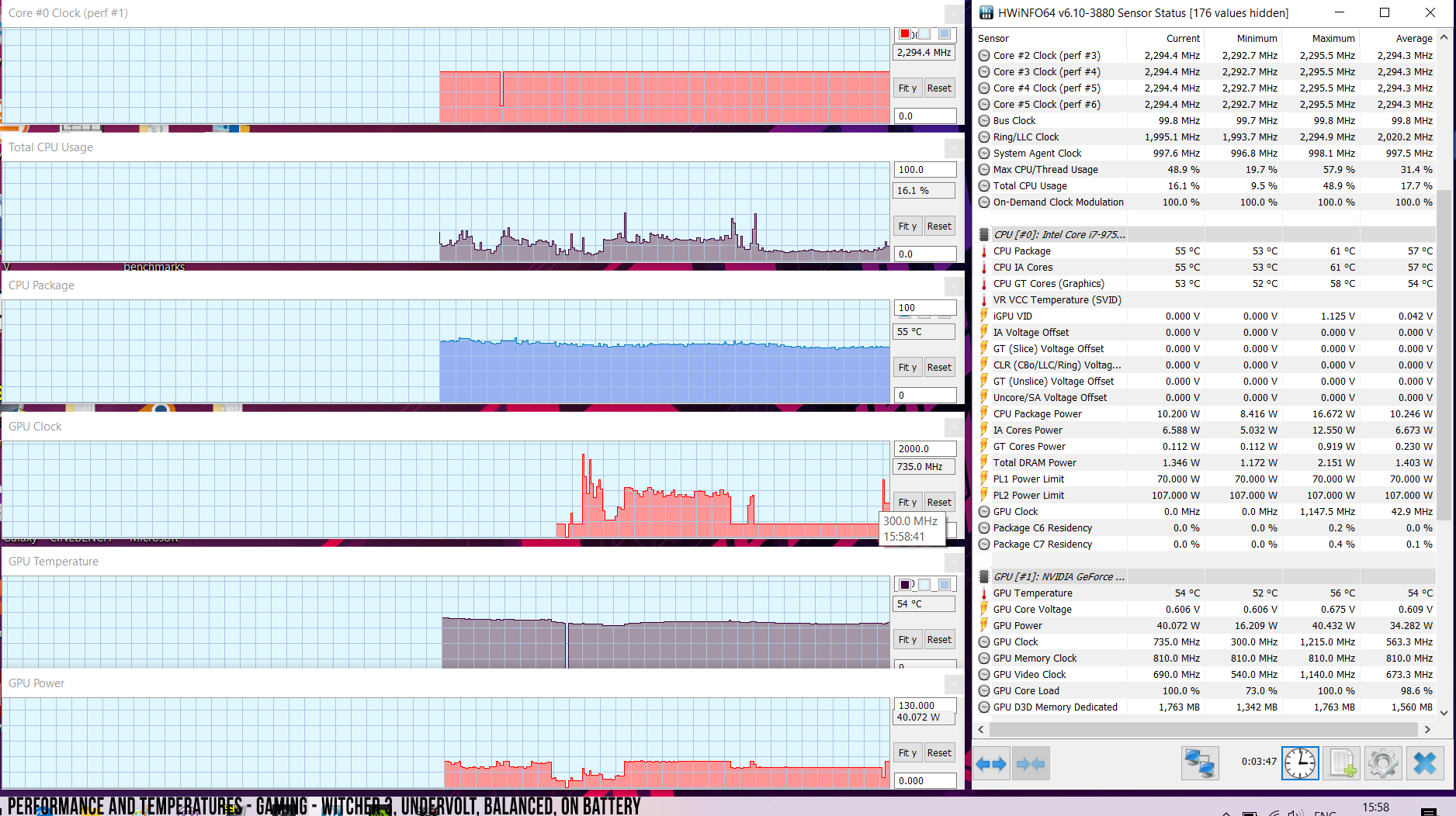1456x816 pixels.
Task: Click the 100.0 max field in Total CPU Usage graph
Action: [x=925, y=169]
